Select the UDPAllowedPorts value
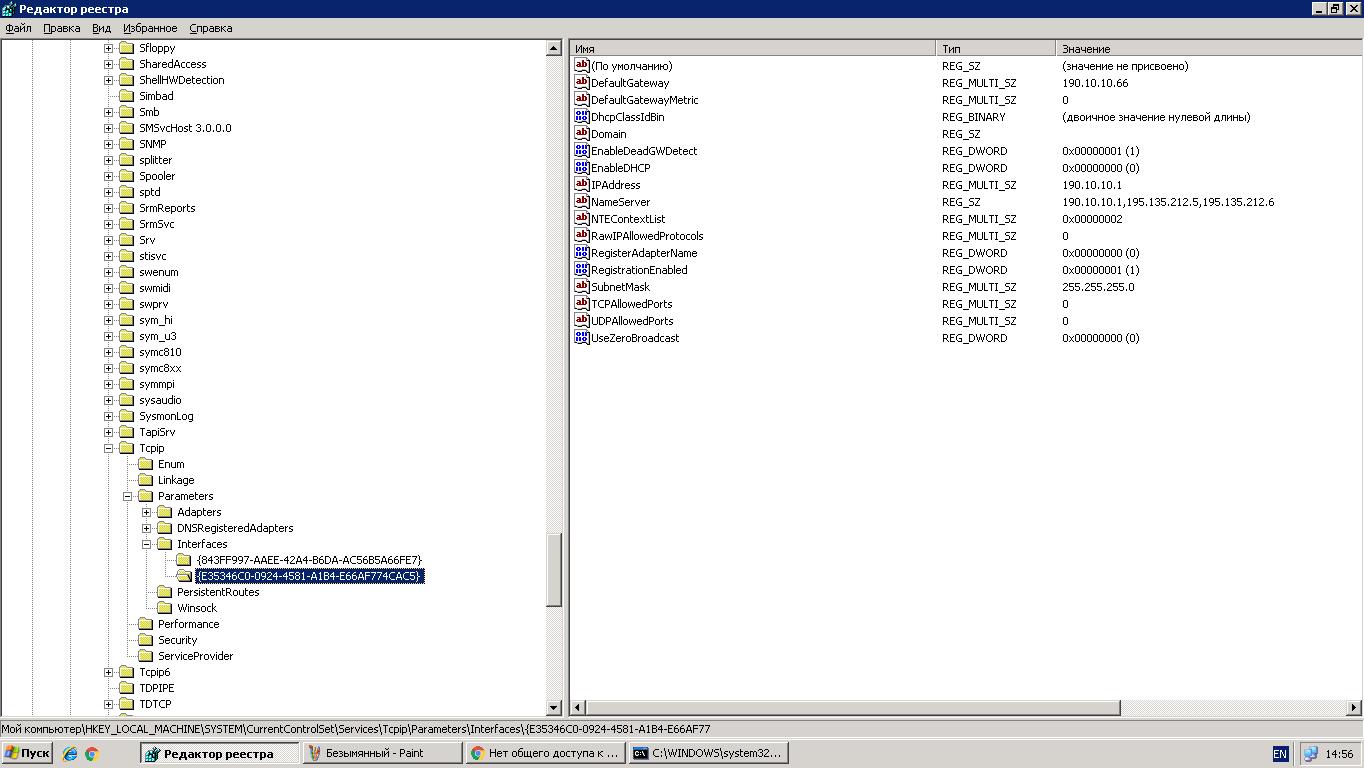Screen dimensions: 1364x768 click(632, 321)
